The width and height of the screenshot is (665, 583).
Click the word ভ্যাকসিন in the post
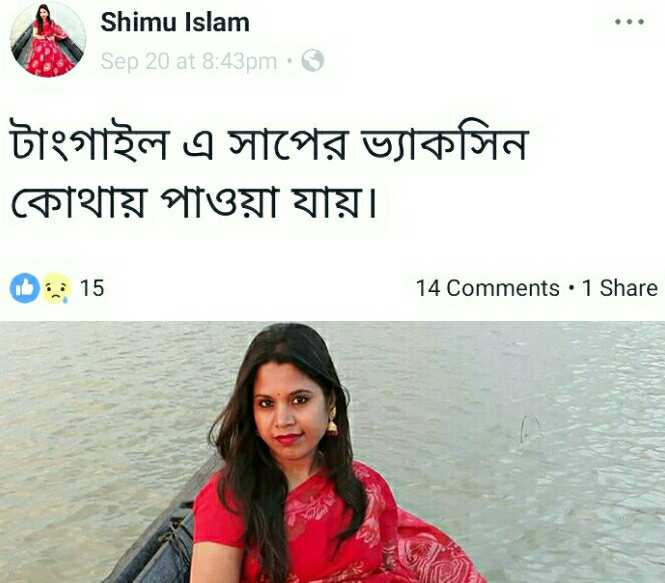point(444,142)
